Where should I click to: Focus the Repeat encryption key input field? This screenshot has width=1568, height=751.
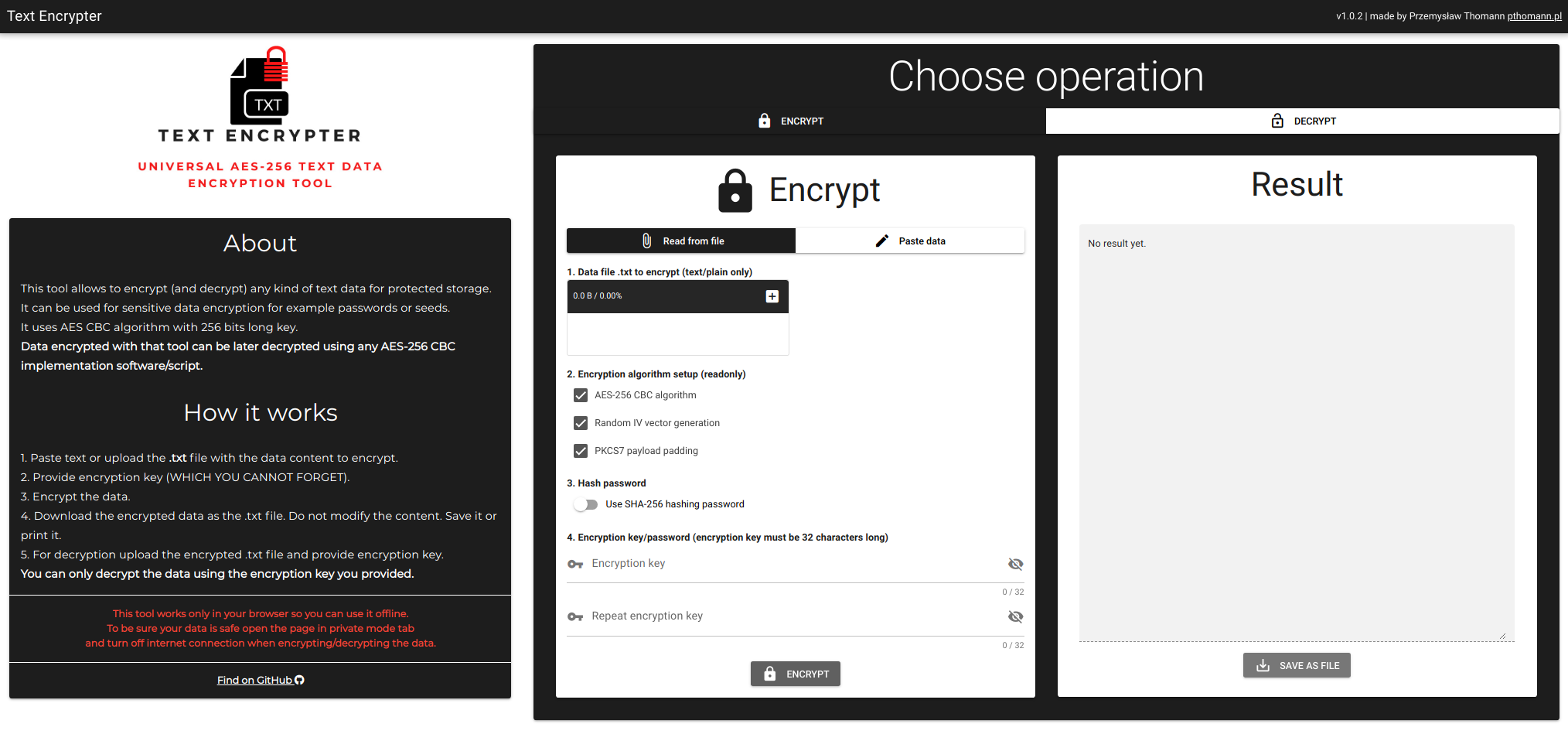tap(796, 616)
